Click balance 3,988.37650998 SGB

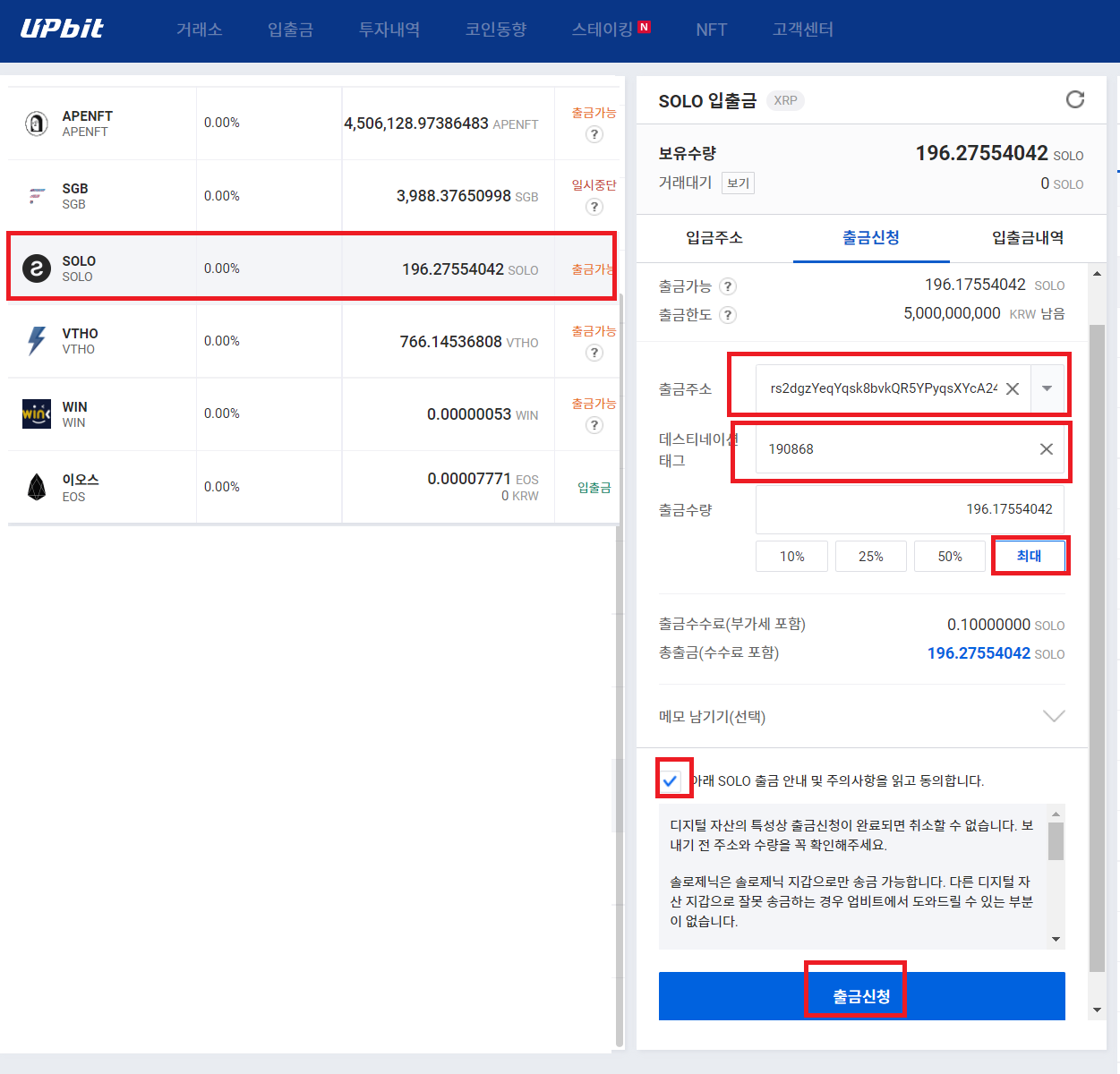click(467, 196)
